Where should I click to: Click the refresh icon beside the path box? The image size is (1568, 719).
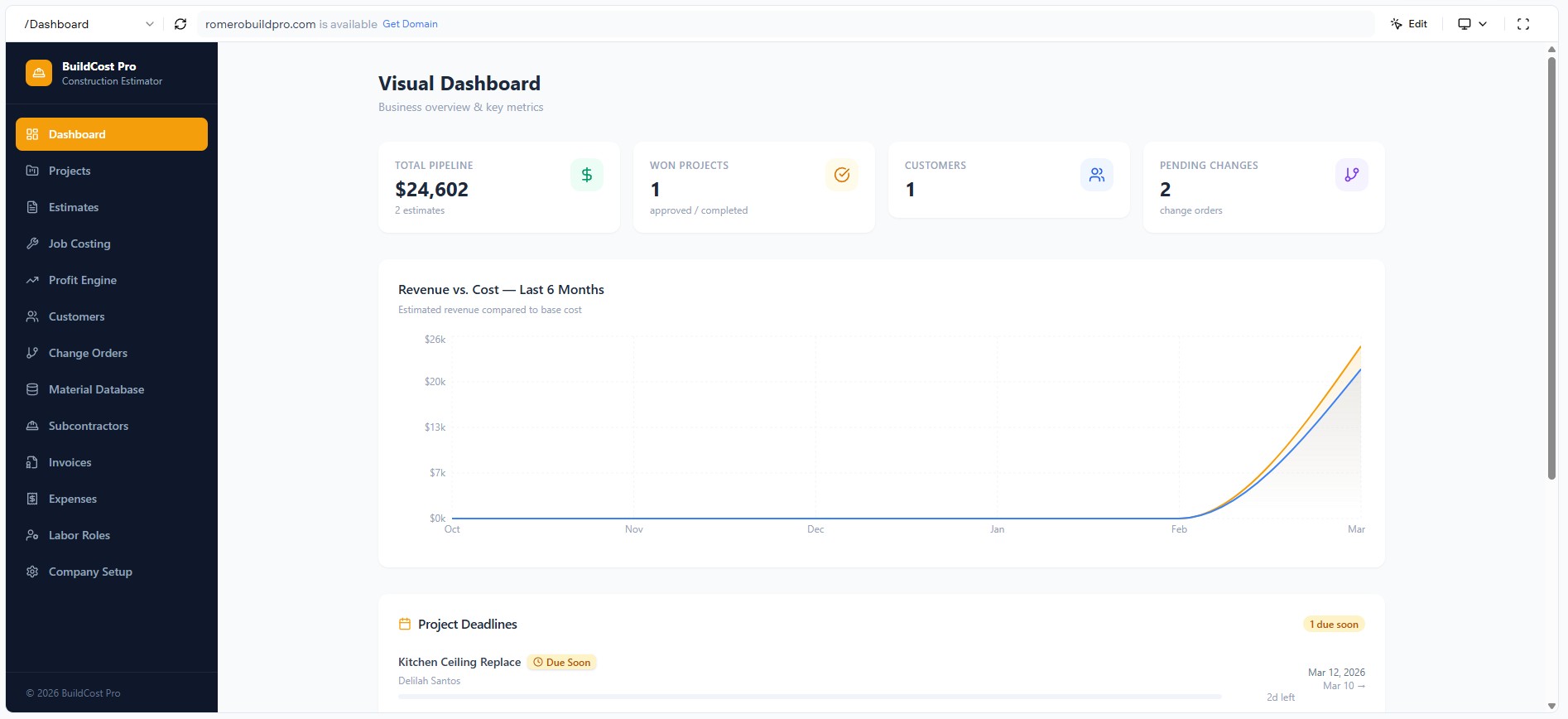[x=180, y=24]
